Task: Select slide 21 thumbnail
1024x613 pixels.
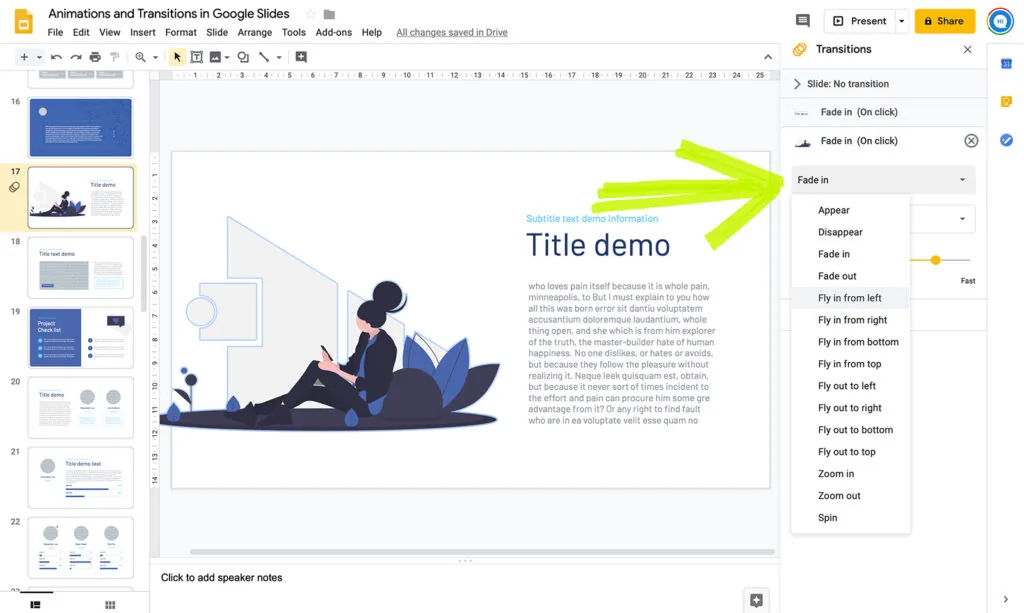Action: tap(80, 478)
